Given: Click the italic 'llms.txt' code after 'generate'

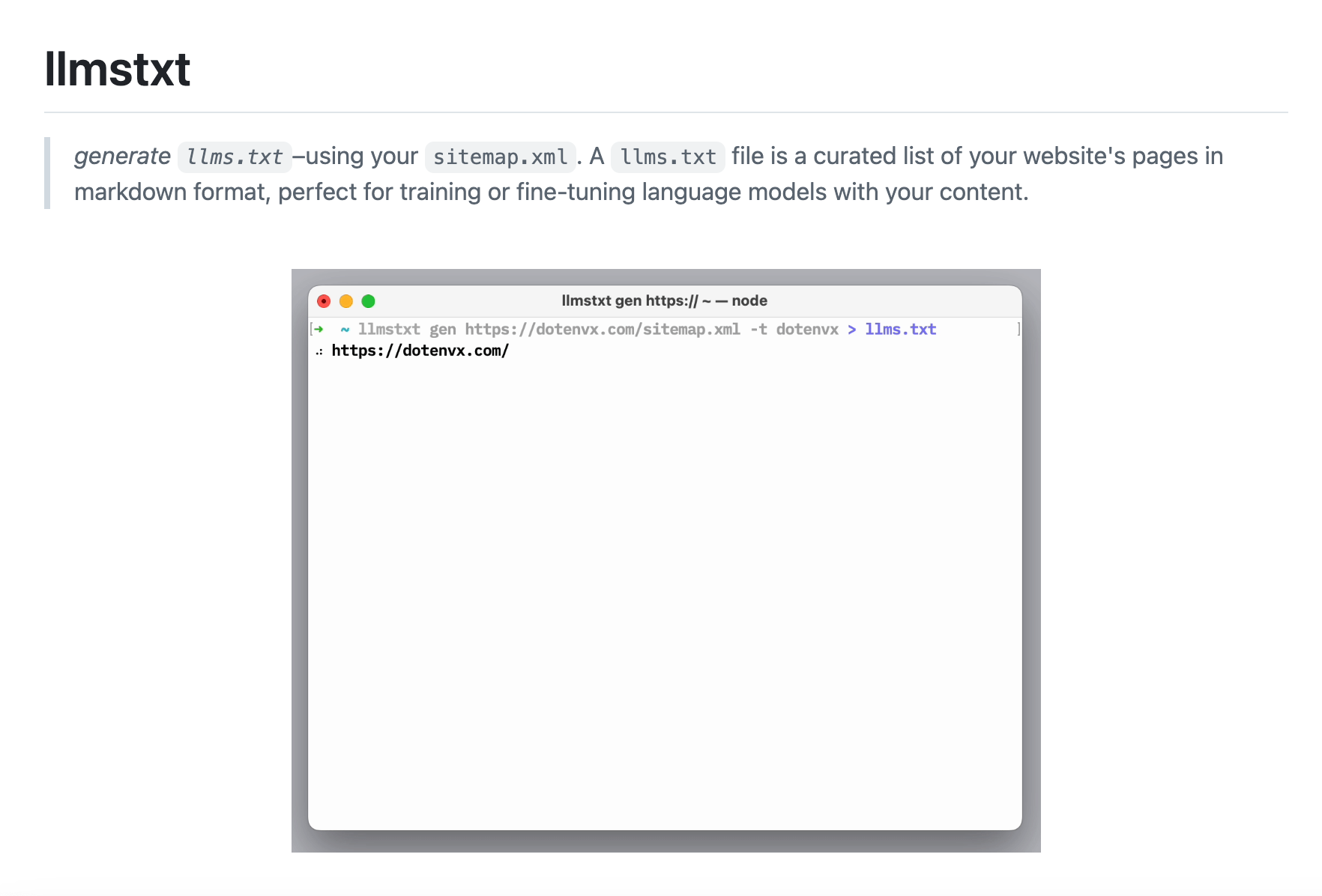Looking at the screenshot, I should pos(234,157).
